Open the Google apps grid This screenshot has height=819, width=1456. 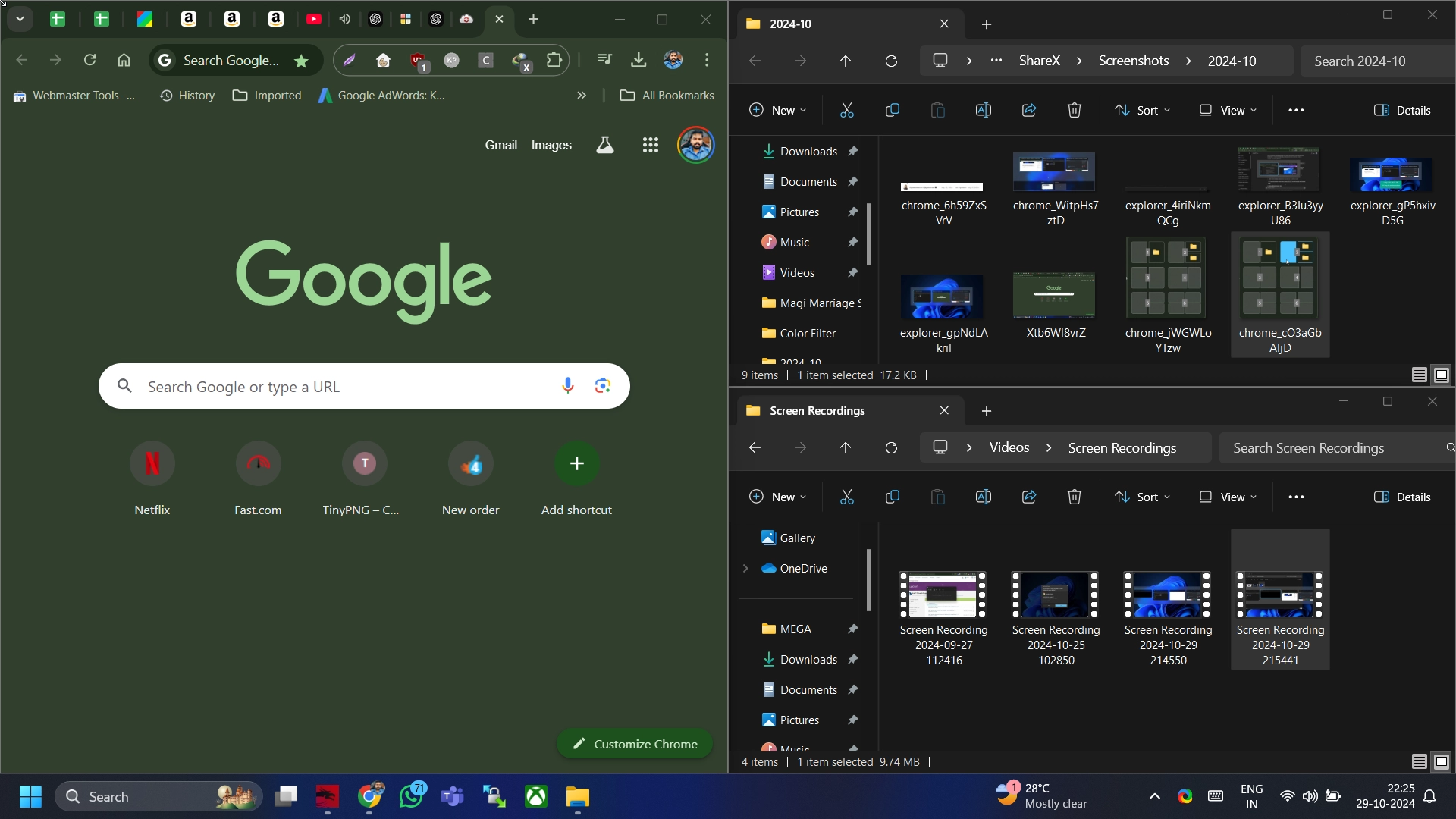coord(650,145)
